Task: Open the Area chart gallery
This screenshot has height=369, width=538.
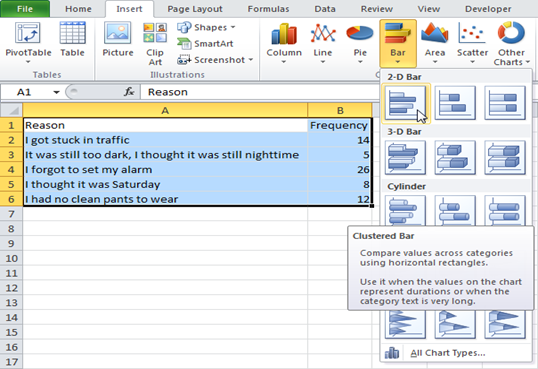Action: pyautogui.click(x=435, y=43)
